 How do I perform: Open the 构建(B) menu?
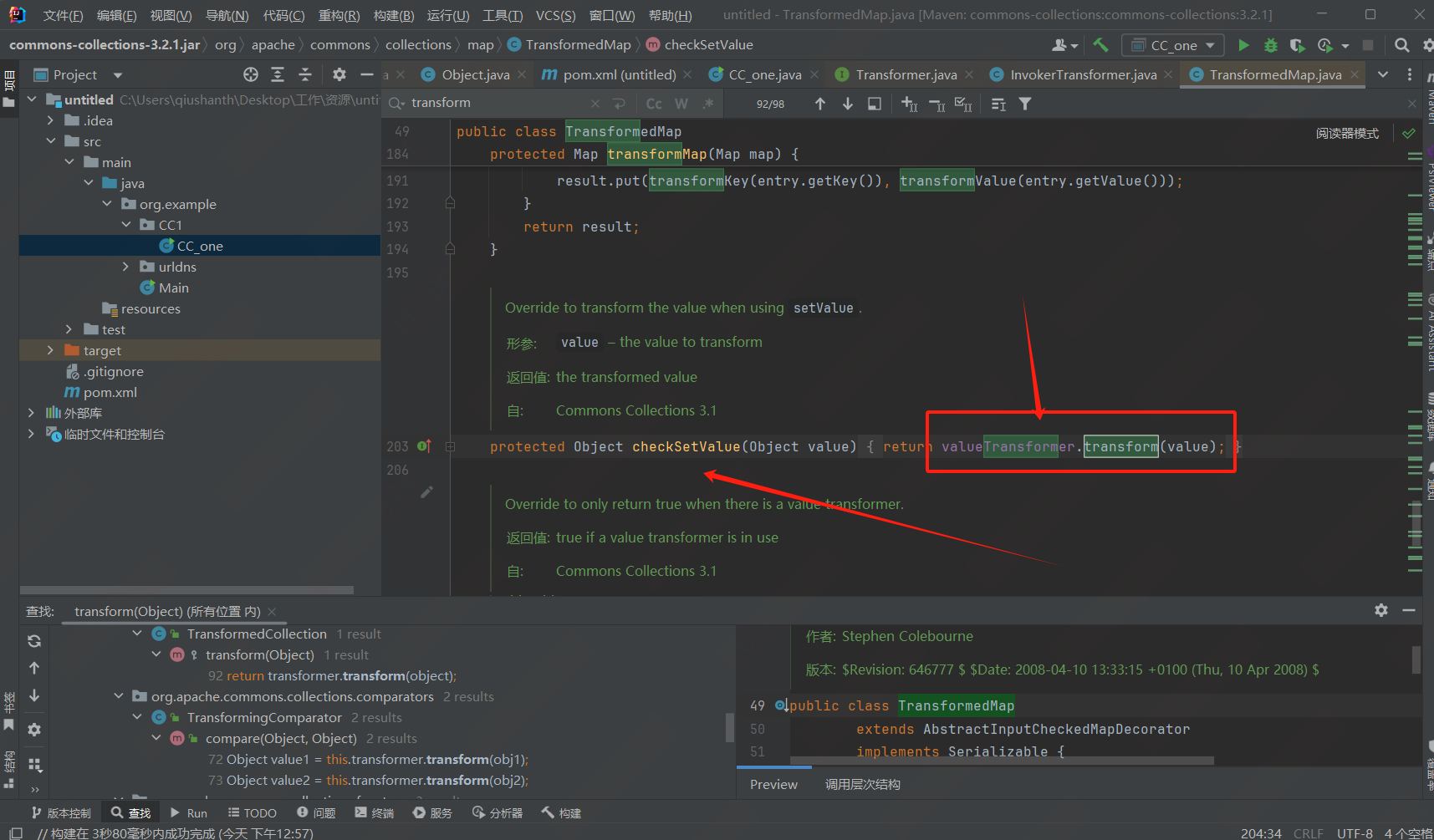tap(393, 15)
